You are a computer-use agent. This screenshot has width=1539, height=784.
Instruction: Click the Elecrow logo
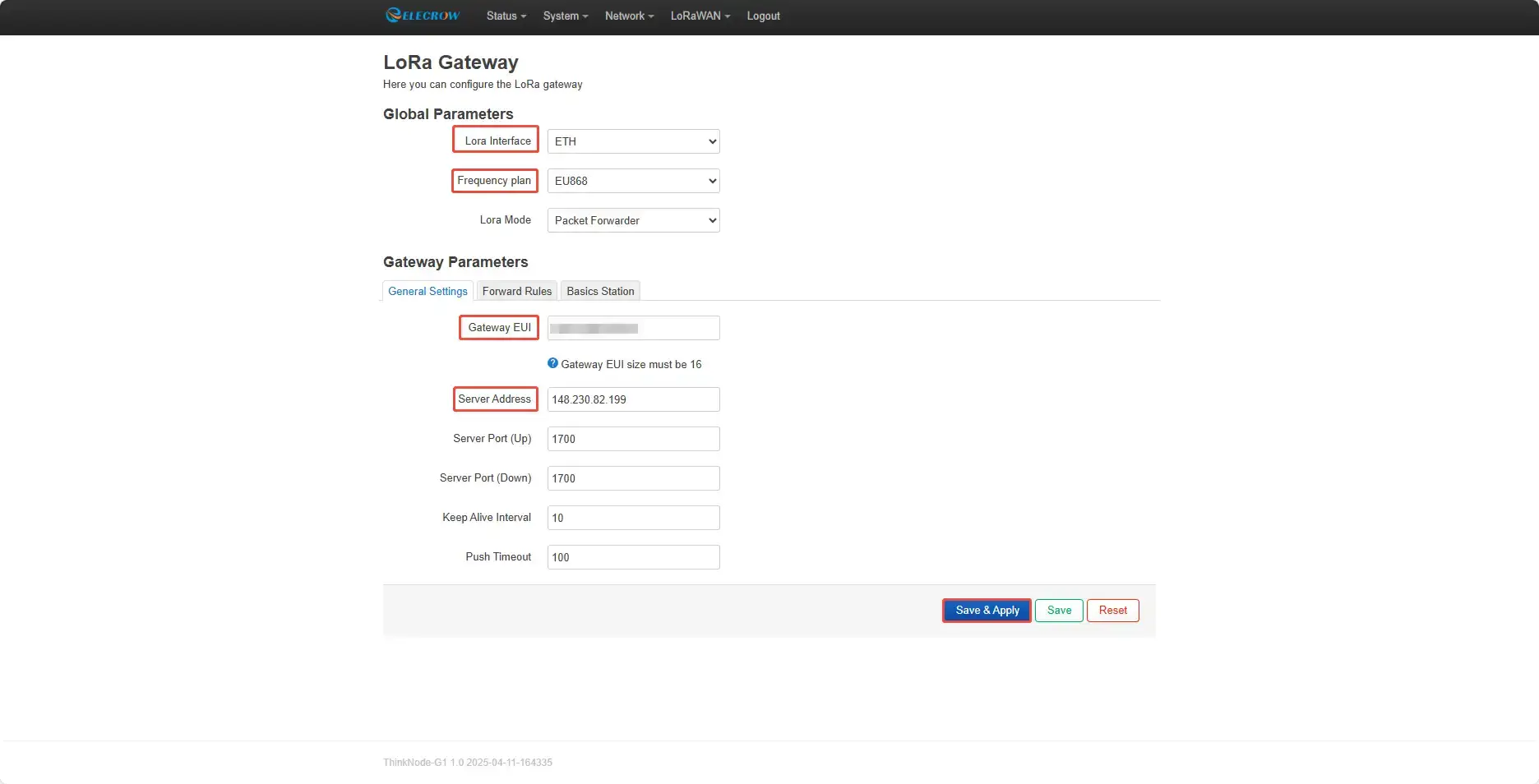click(423, 16)
